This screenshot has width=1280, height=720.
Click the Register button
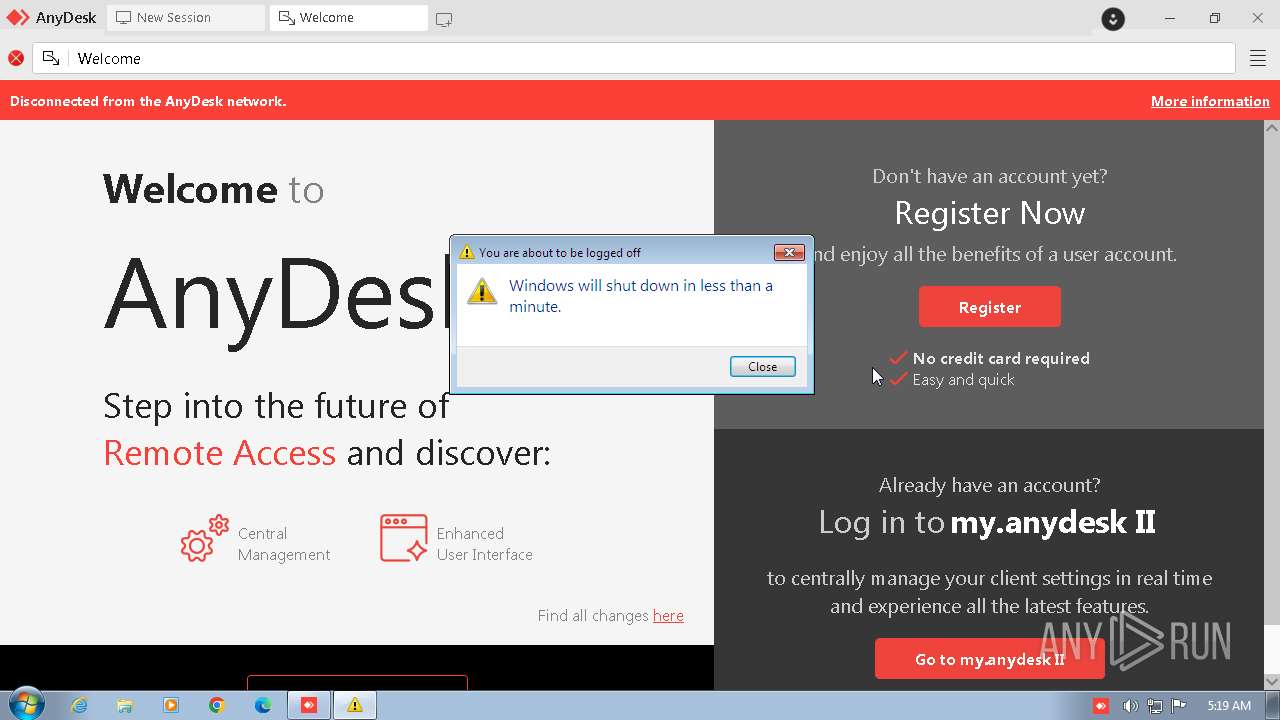coord(990,307)
